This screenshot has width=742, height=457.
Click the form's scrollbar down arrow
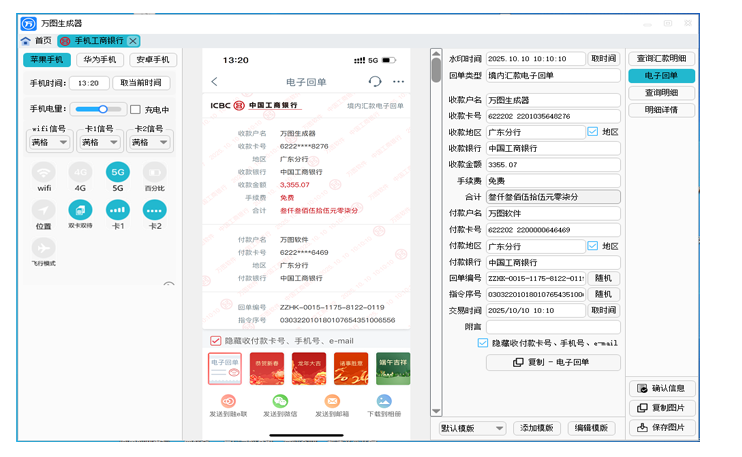[x=436, y=411]
